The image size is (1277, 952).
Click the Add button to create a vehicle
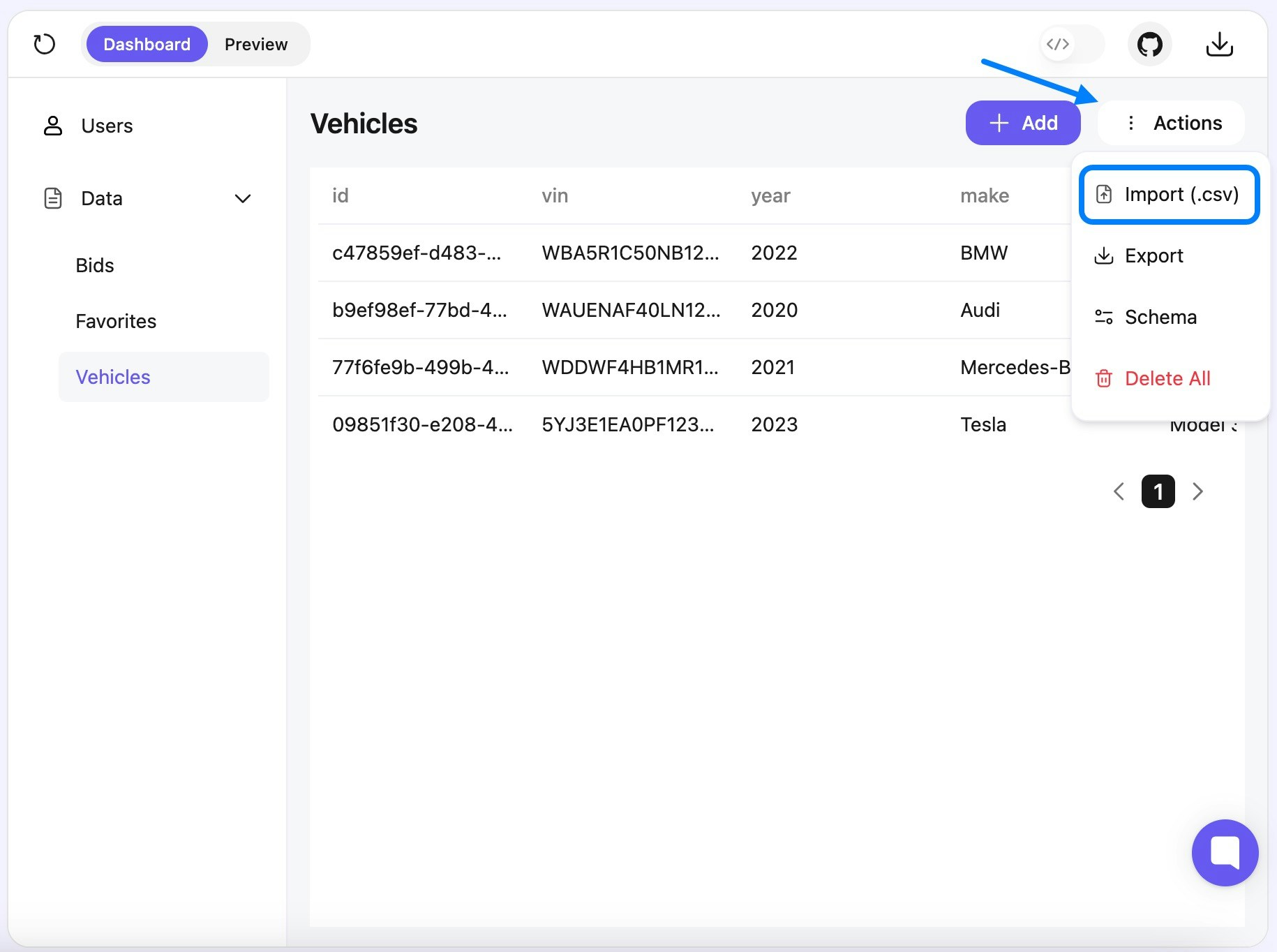[x=1023, y=123]
